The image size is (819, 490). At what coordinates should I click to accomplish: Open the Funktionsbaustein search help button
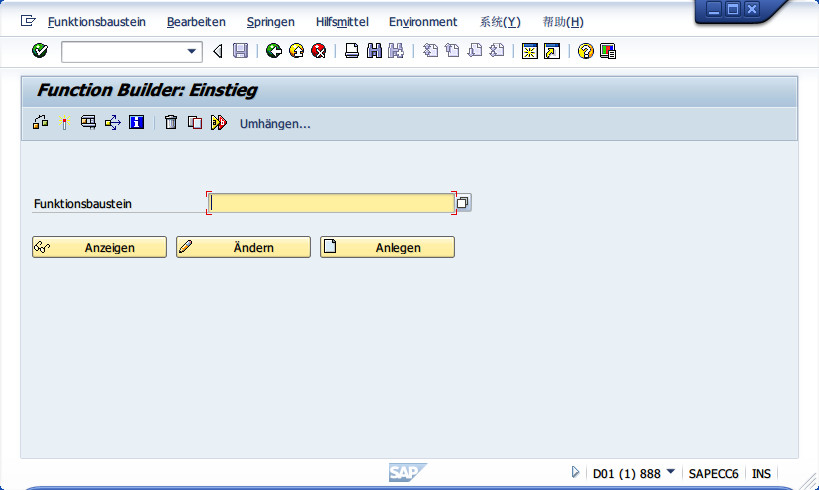coord(463,203)
